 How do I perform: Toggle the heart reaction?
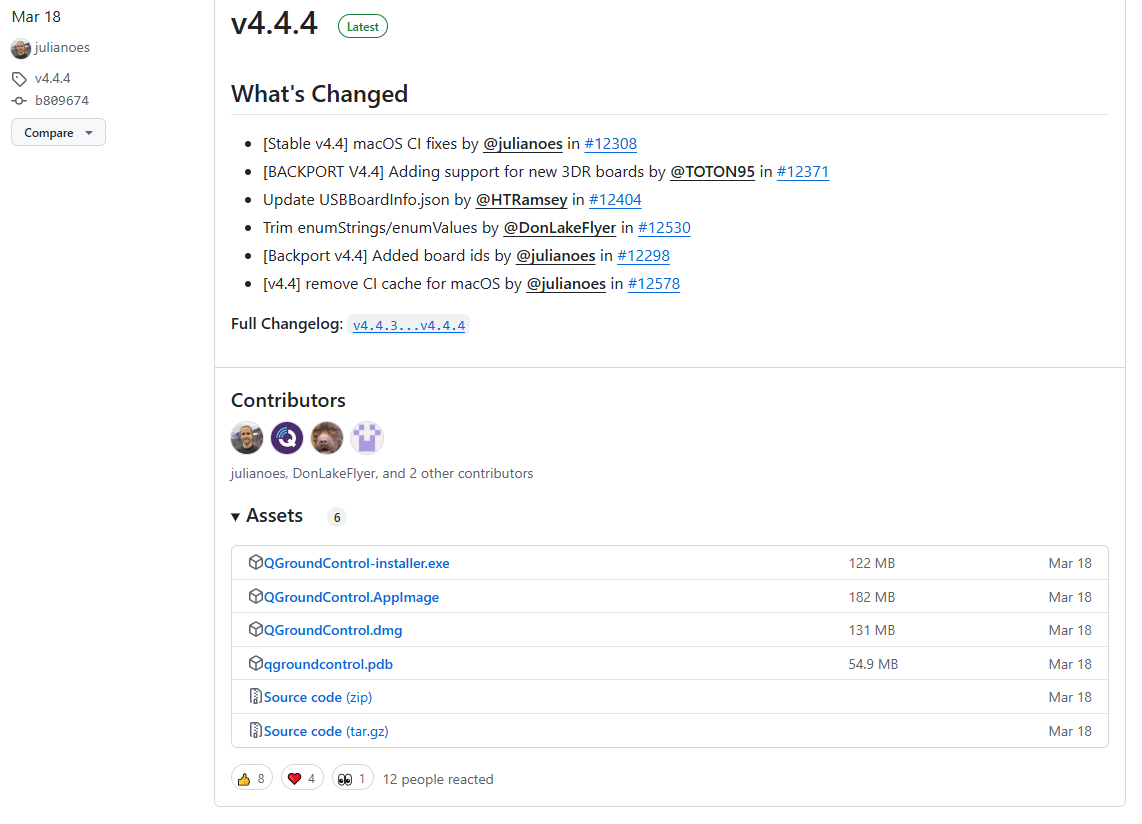(x=302, y=778)
